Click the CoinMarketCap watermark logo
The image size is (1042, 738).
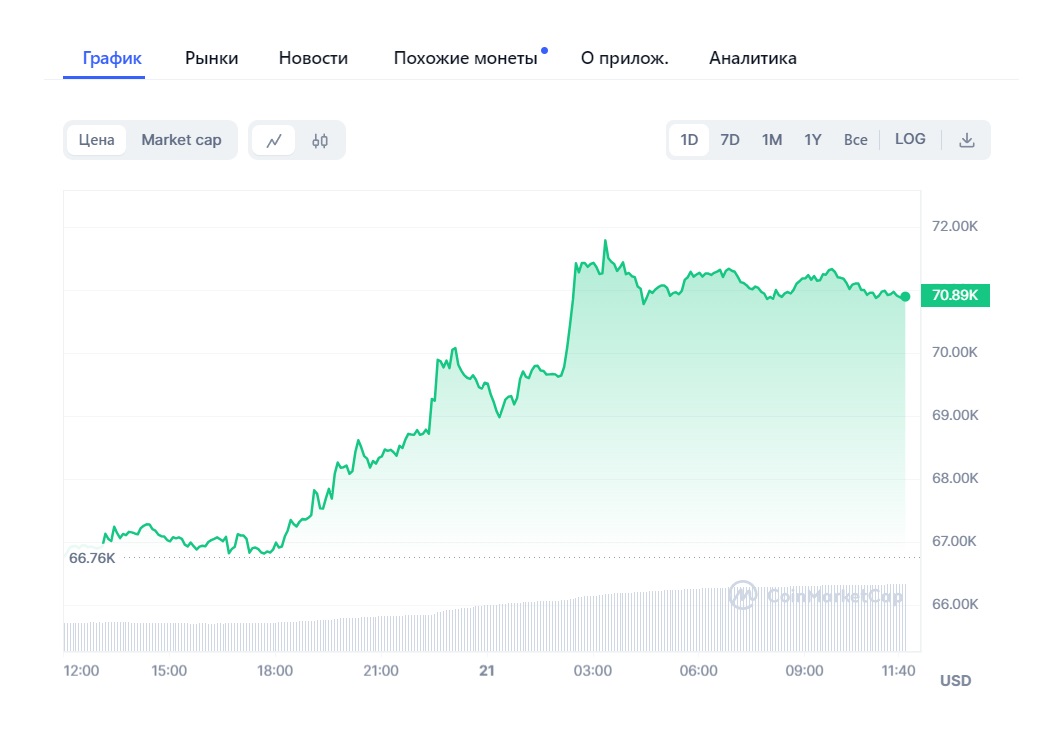pos(816,596)
